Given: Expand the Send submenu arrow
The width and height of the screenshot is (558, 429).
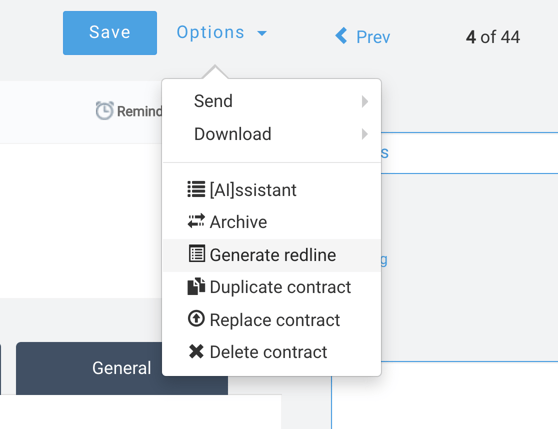Looking at the screenshot, I should [x=364, y=101].
